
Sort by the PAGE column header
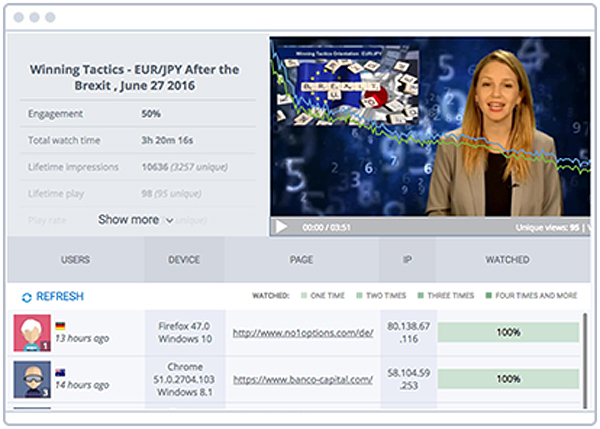(x=302, y=260)
